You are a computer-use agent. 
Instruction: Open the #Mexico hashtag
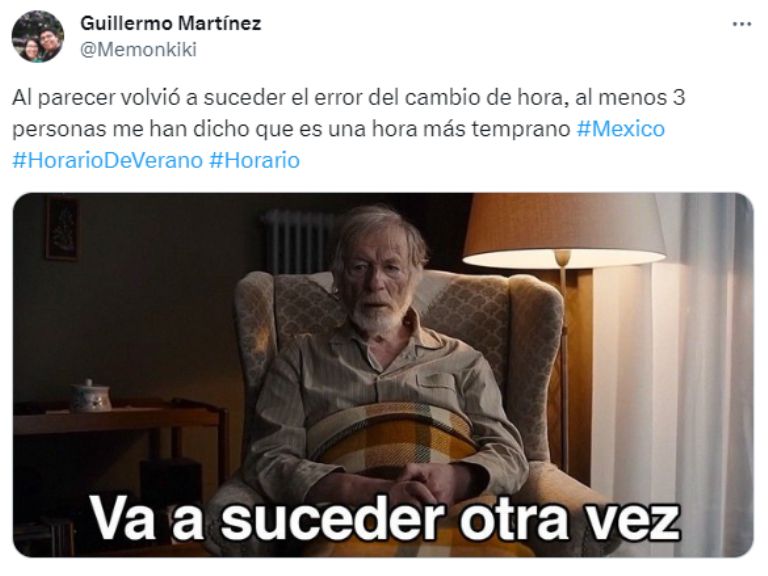621,129
